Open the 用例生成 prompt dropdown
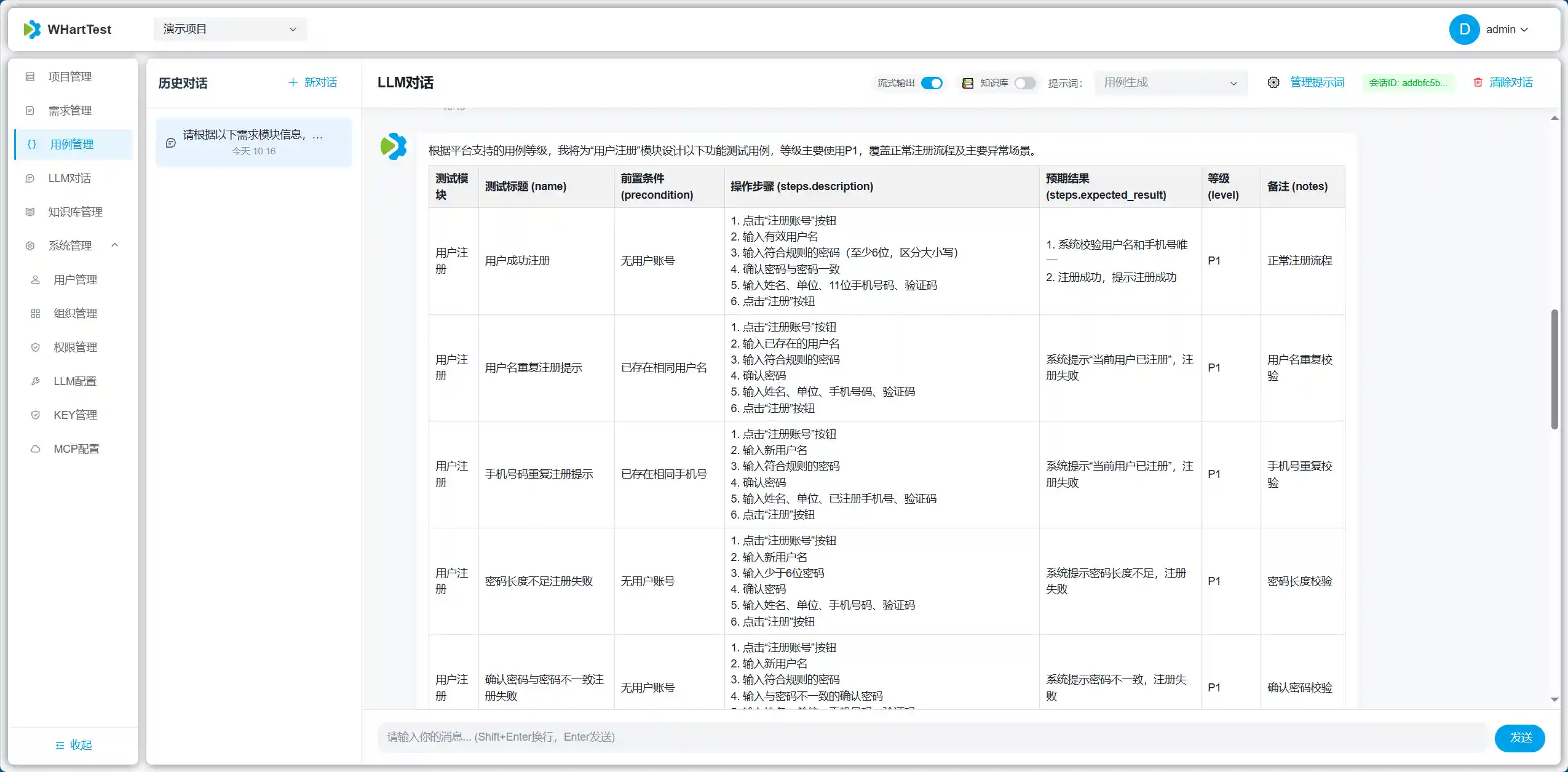The image size is (1568, 772). [x=1170, y=83]
